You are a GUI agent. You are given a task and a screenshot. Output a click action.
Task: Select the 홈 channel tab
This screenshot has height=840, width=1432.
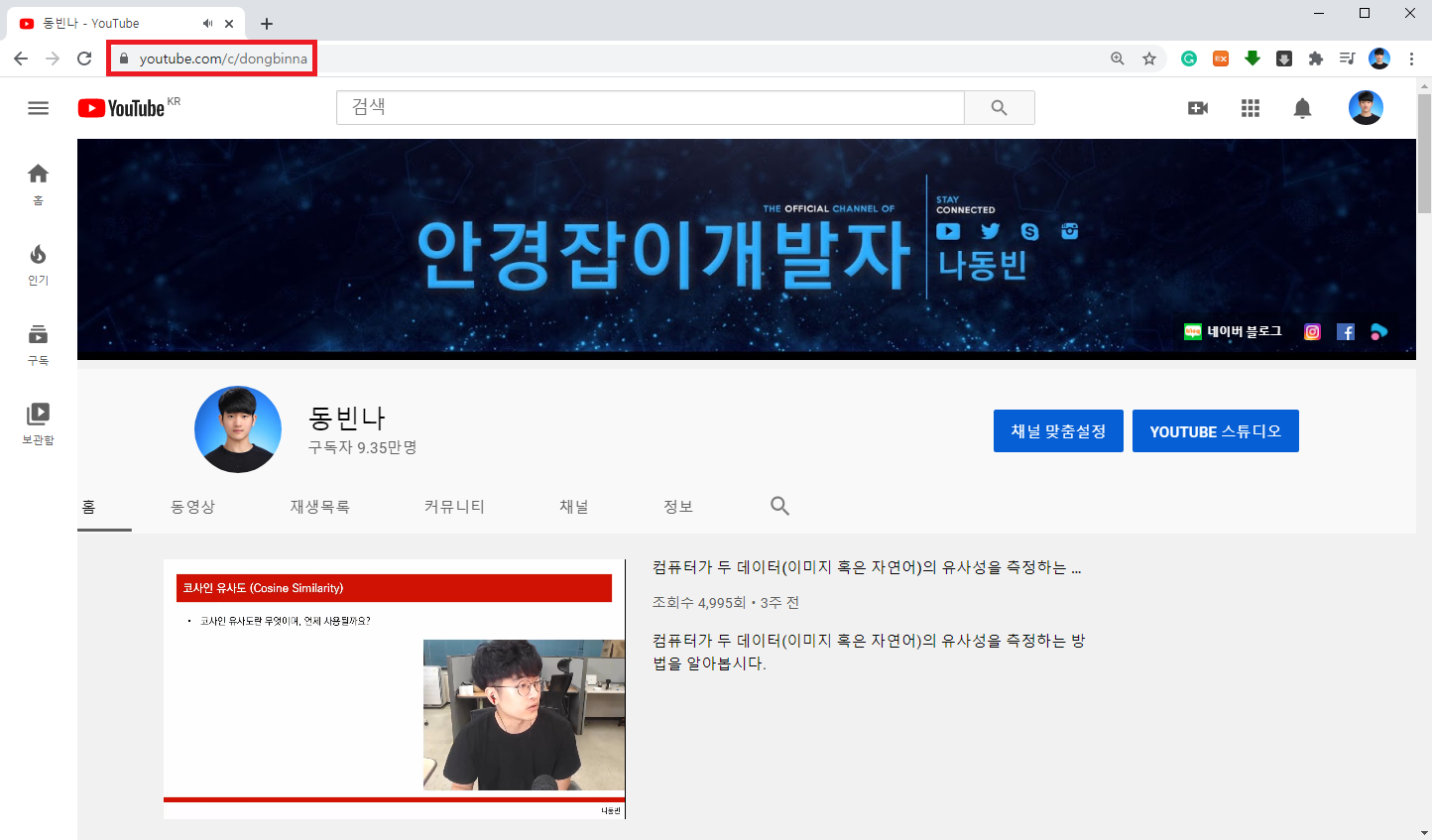[89, 507]
